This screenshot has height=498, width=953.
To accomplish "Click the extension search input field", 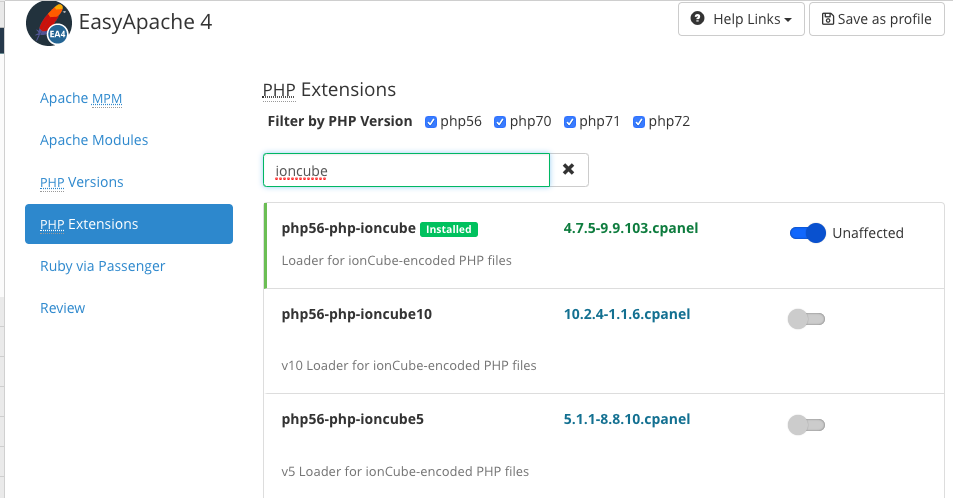I will [x=406, y=170].
